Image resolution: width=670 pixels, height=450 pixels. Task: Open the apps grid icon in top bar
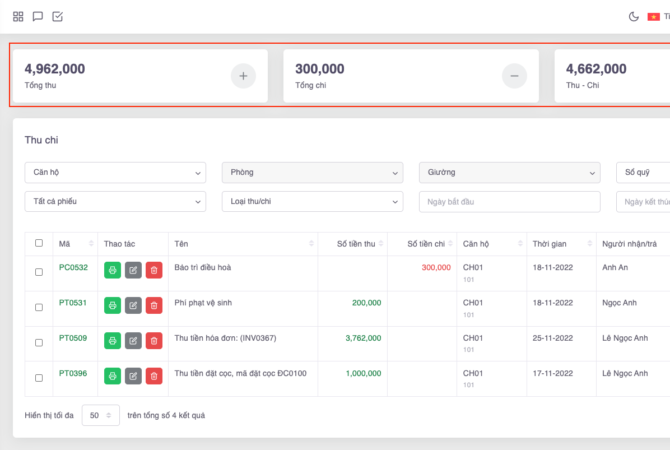point(18,16)
